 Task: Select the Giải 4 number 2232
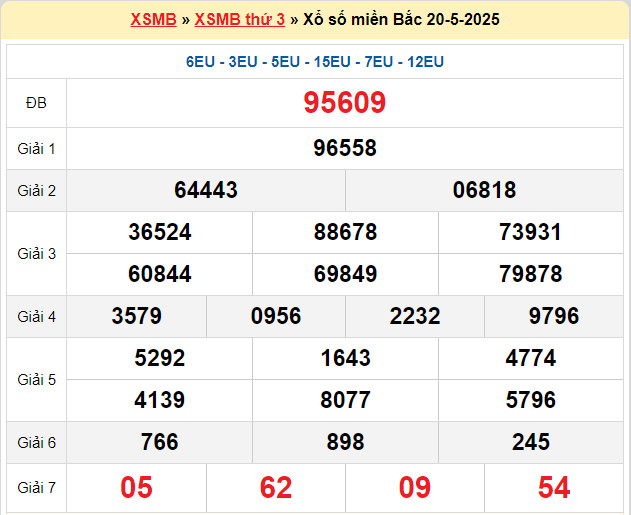[415, 316]
